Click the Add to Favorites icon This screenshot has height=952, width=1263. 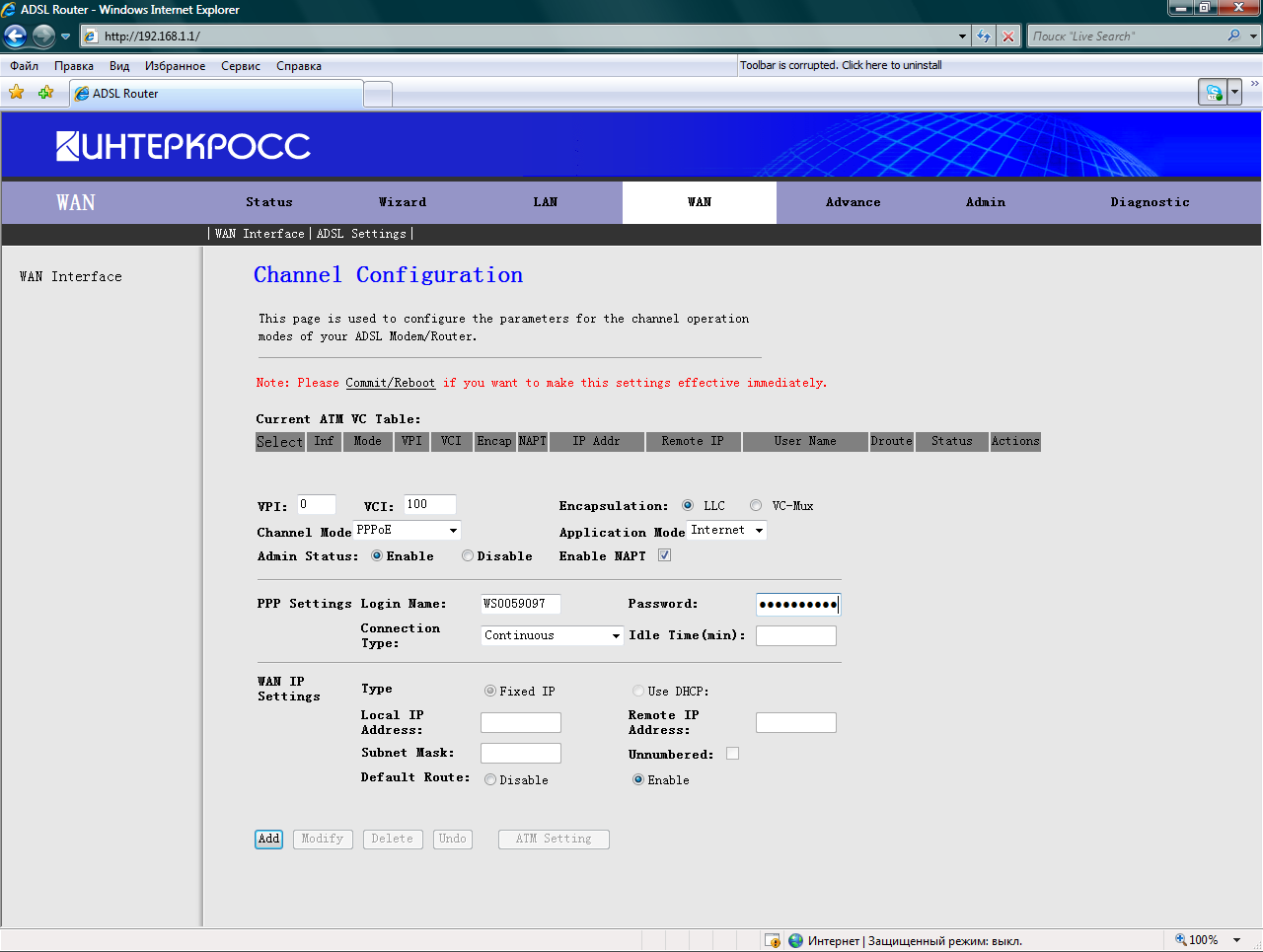pos(45,93)
